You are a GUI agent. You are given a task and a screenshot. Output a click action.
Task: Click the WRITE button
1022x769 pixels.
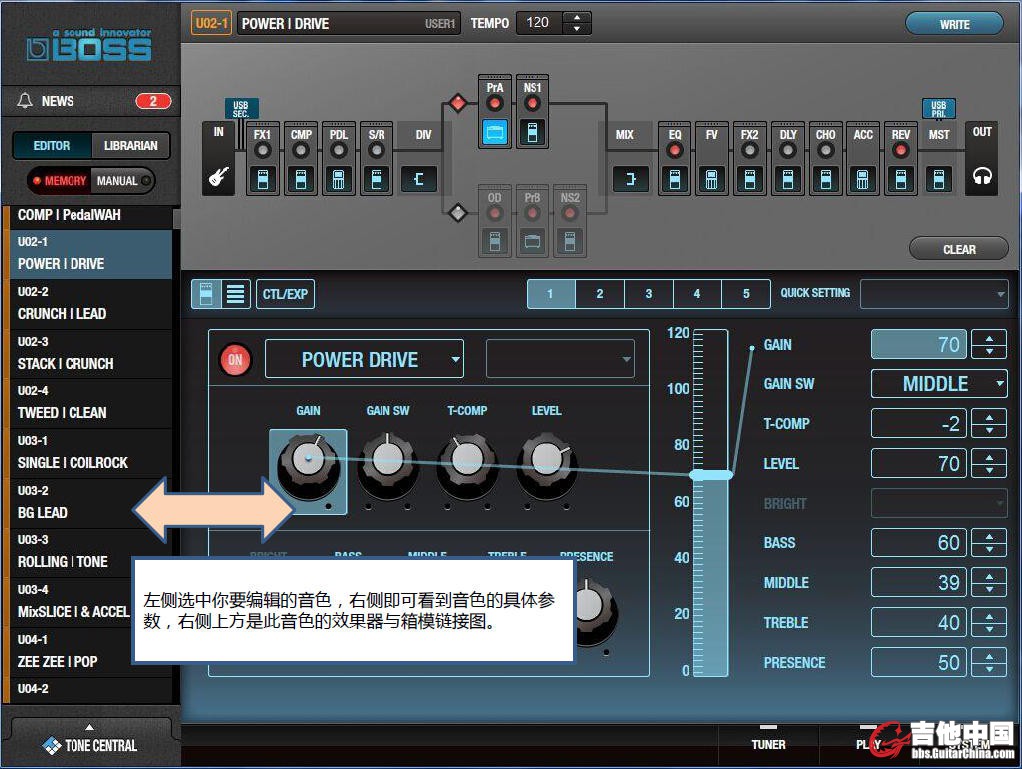pos(954,24)
